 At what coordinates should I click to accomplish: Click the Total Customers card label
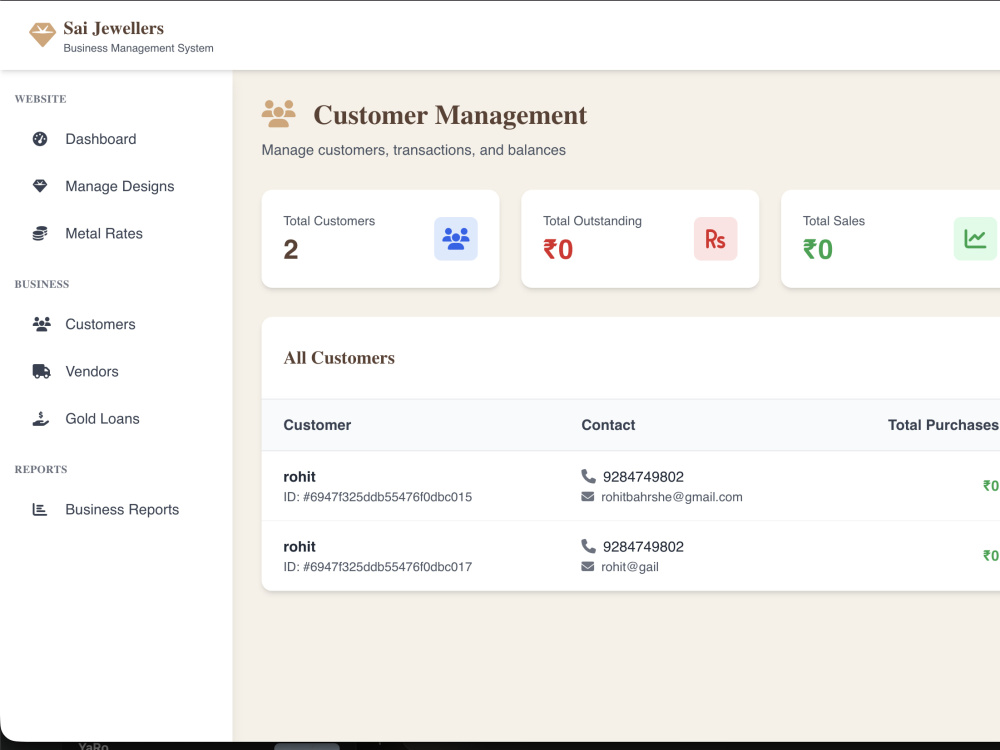[329, 221]
